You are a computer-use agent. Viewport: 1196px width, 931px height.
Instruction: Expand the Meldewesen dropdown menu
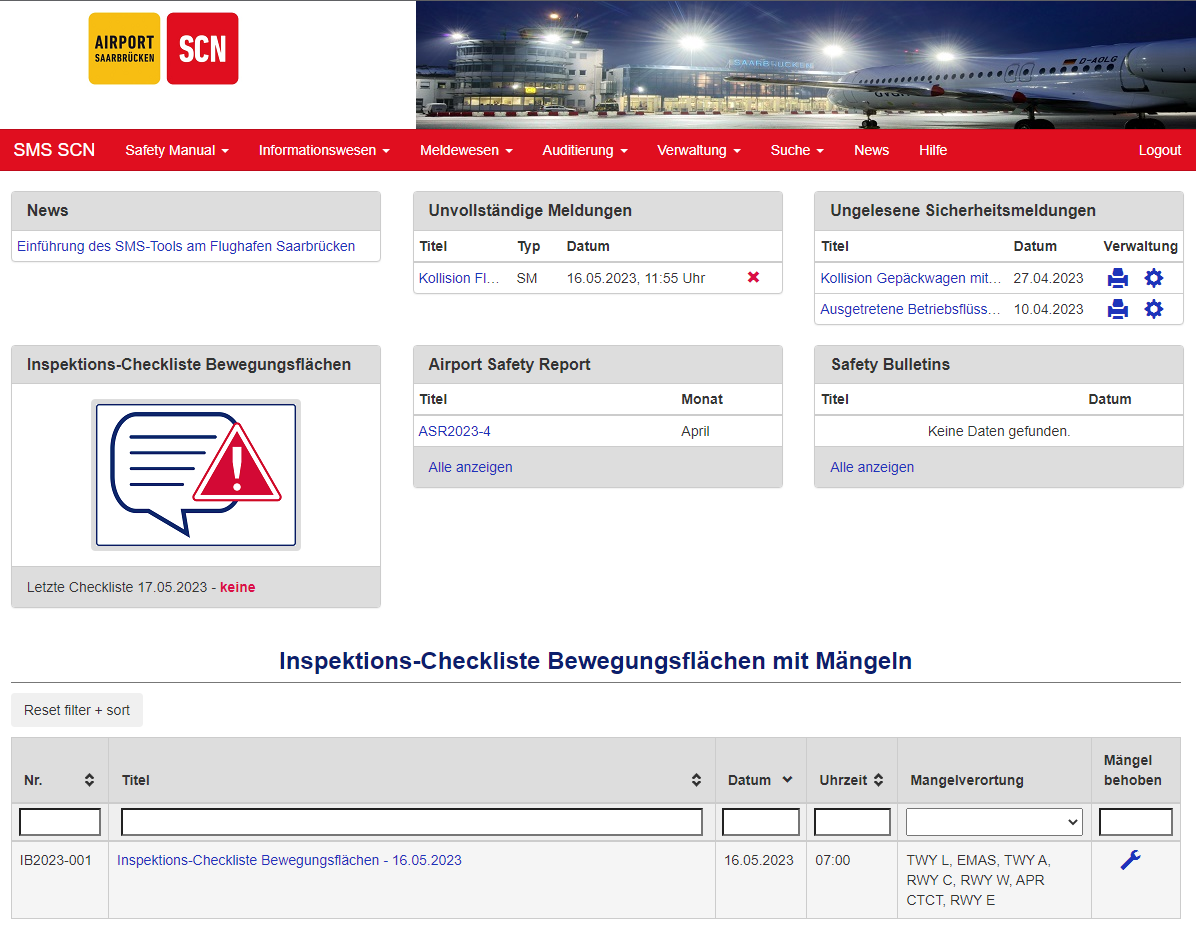tap(466, 150)
